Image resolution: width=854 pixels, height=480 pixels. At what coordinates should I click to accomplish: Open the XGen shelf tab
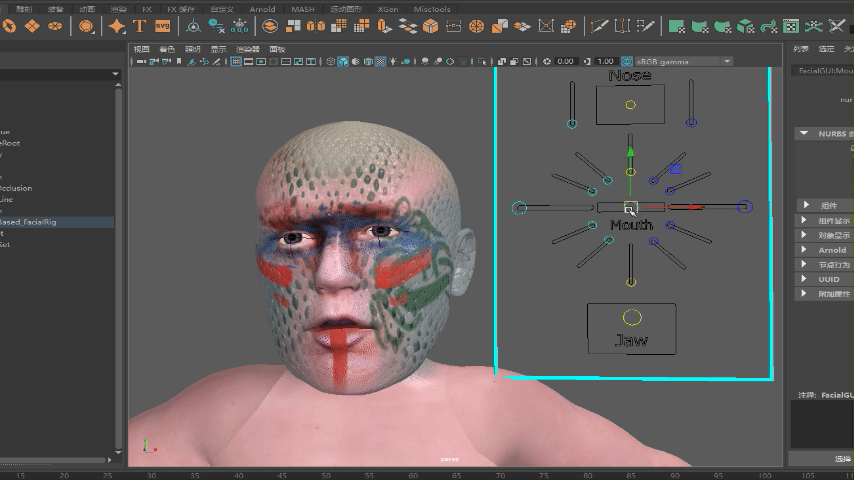coord(387,9)
